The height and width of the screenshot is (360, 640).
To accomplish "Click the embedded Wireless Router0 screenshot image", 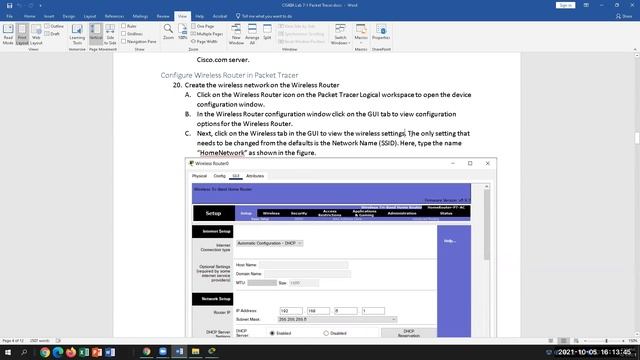I will tap(341, 247).
